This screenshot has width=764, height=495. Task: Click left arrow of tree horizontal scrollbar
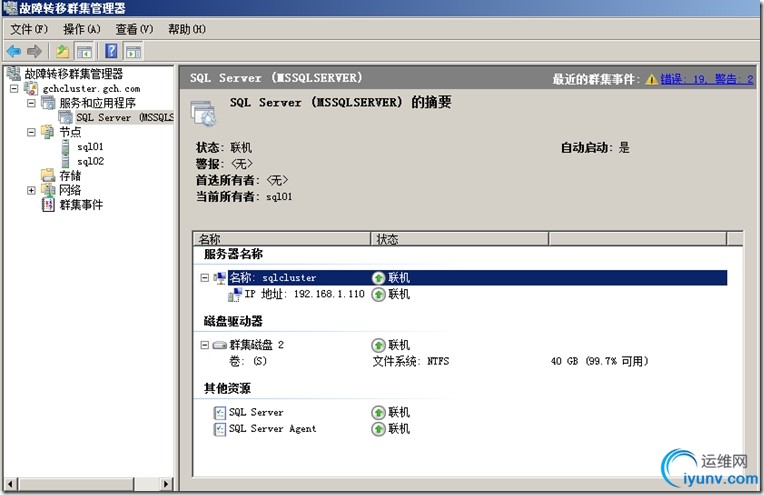pyautogui.click(x=10, y=484)
